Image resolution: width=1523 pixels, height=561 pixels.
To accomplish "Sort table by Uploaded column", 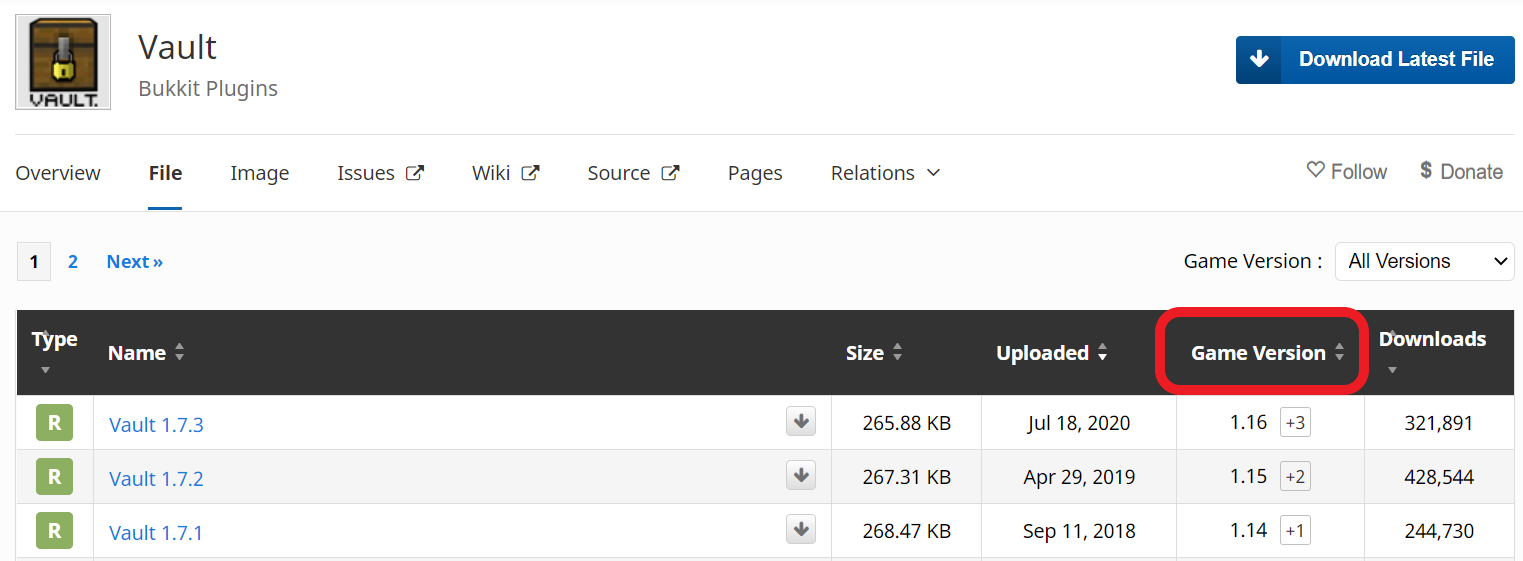I will (1052, 353).
